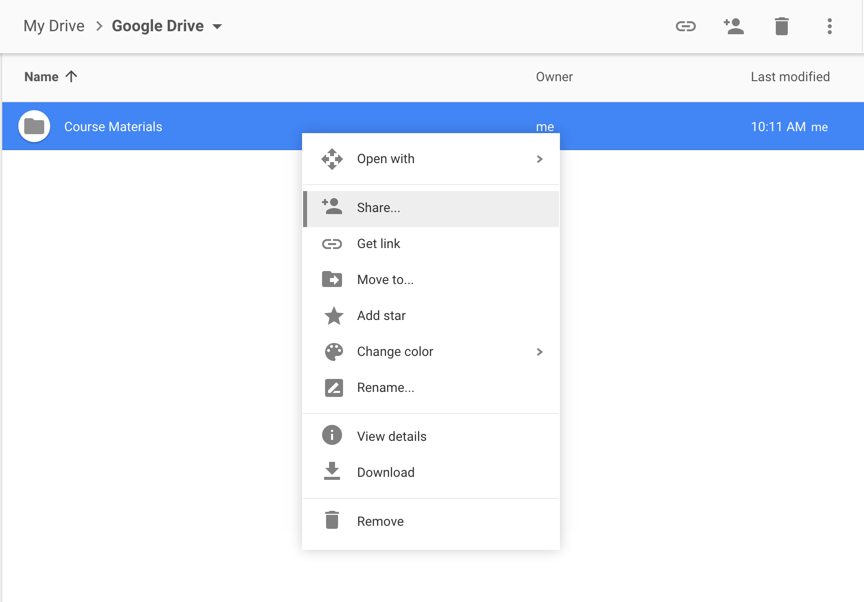Select Share... from the context menu
Viewport: 864px width, 602px height.
coord(431,208)
